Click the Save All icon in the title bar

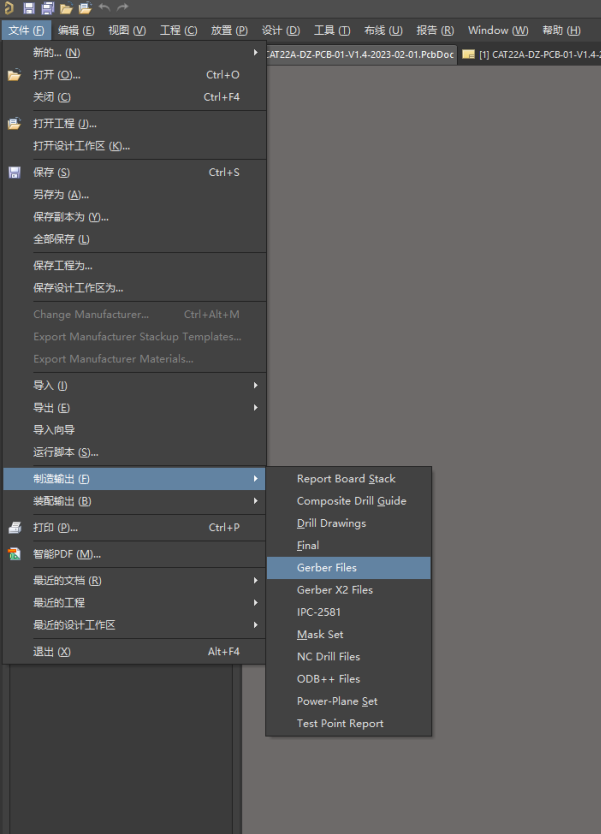47,8
